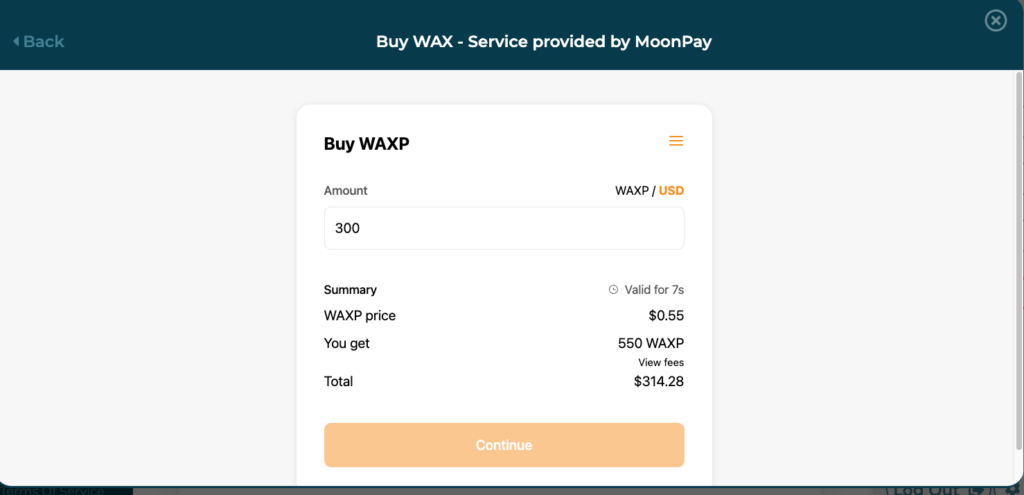The image size is (1024, 495).
Task: Open the View fees link
Action: pos(661,362)
